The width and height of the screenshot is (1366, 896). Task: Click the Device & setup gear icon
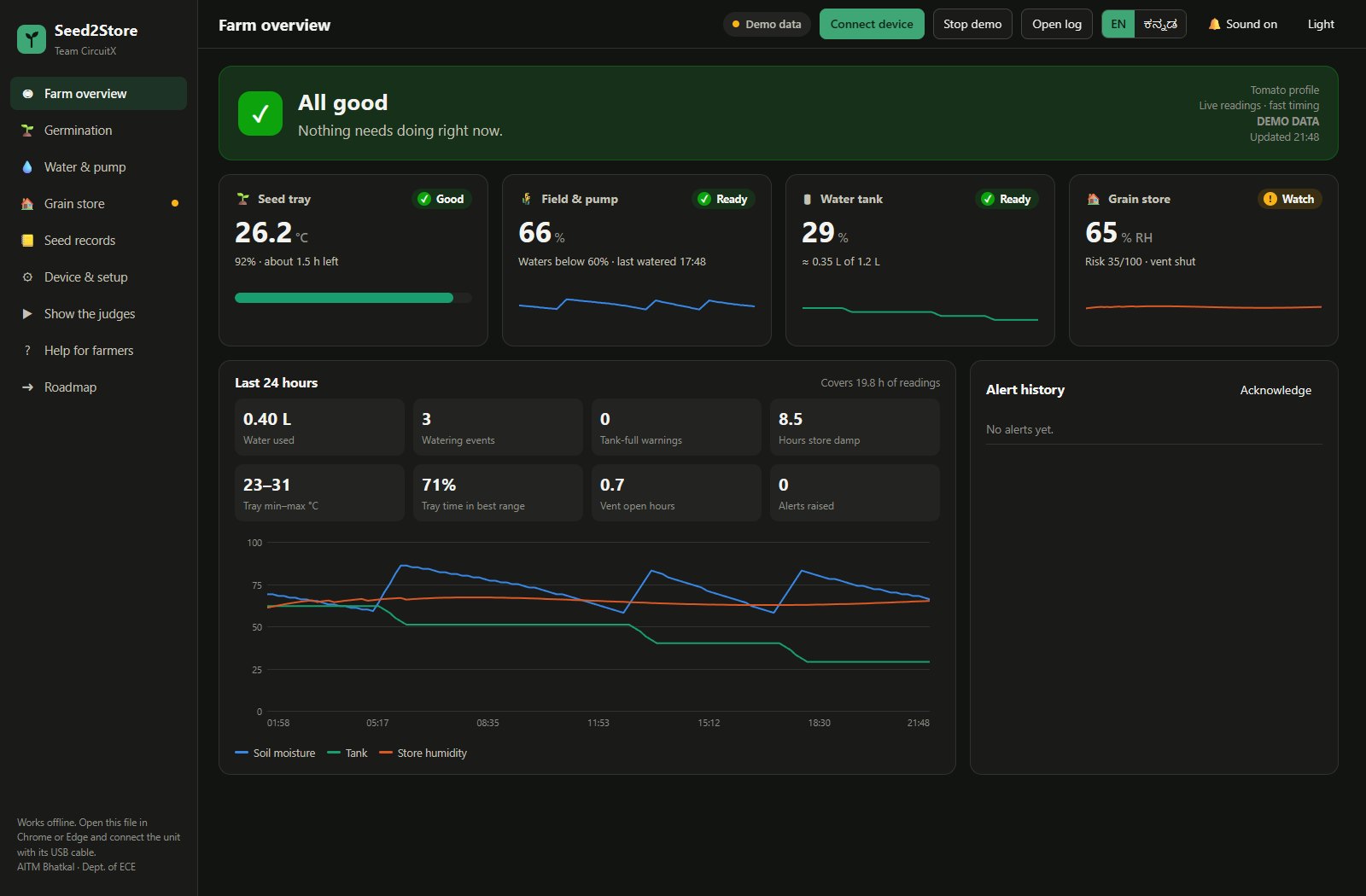27,277
